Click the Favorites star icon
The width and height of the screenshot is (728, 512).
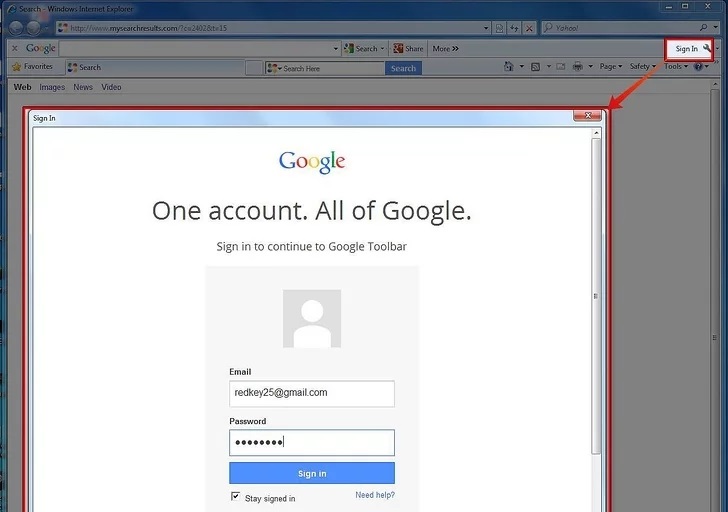click(17, 67)
